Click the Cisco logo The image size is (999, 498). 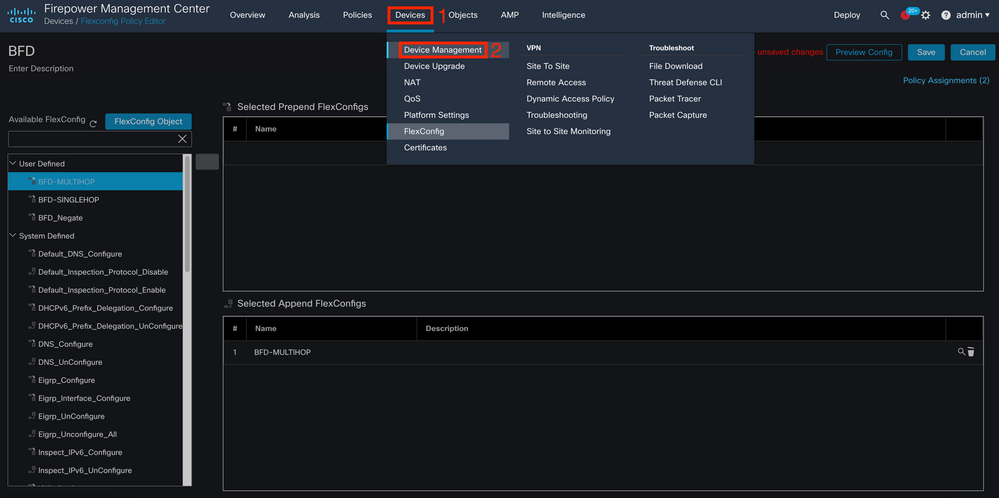21,15
